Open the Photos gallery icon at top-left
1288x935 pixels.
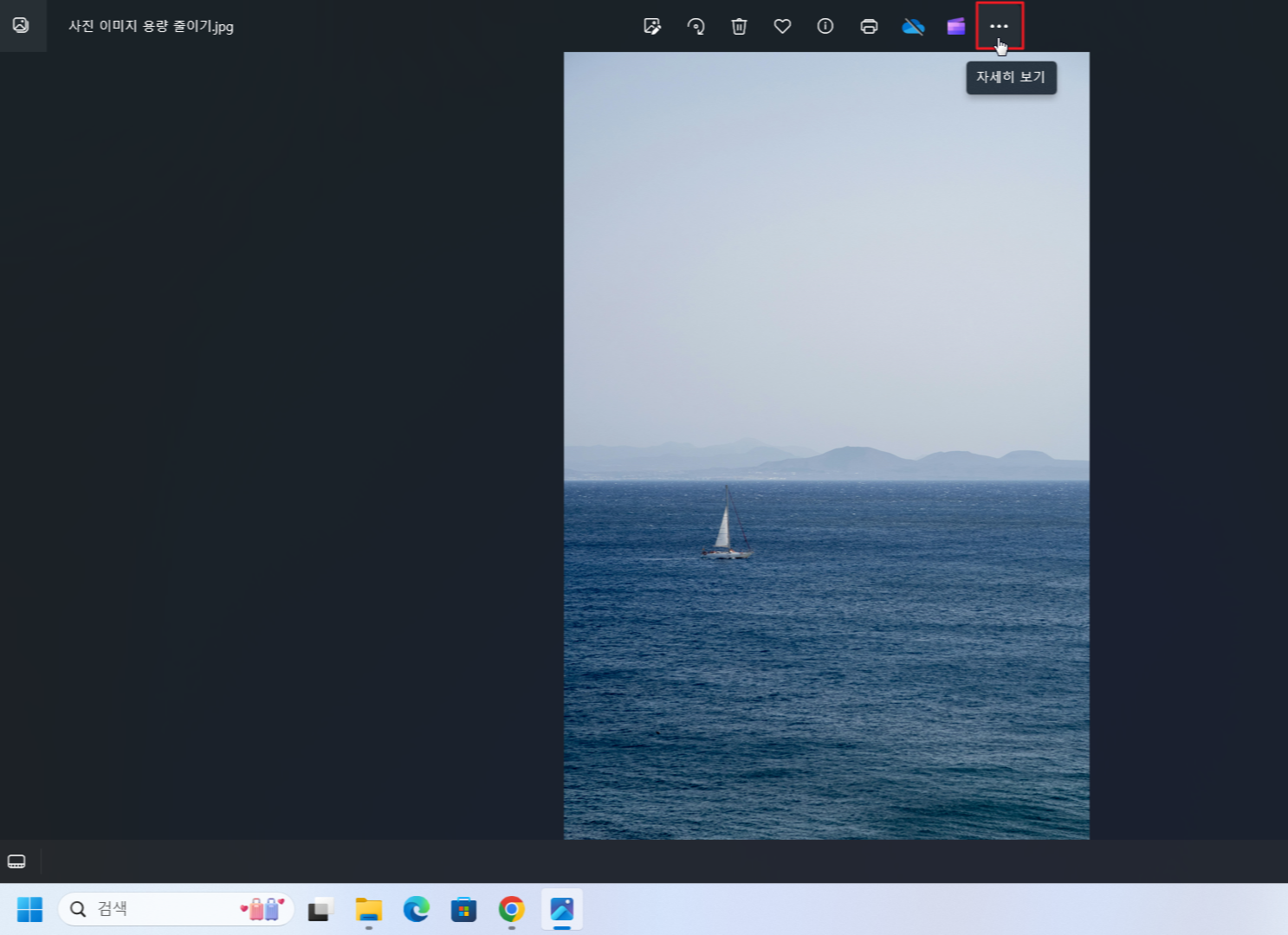click(21, 25)
